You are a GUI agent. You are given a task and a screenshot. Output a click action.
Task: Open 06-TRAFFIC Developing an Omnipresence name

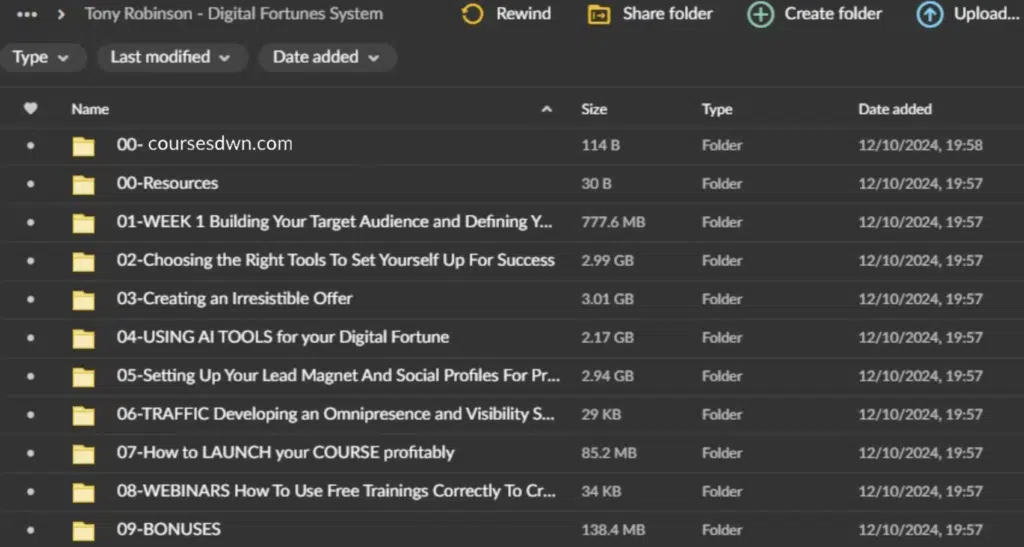(x=336, y=414)
